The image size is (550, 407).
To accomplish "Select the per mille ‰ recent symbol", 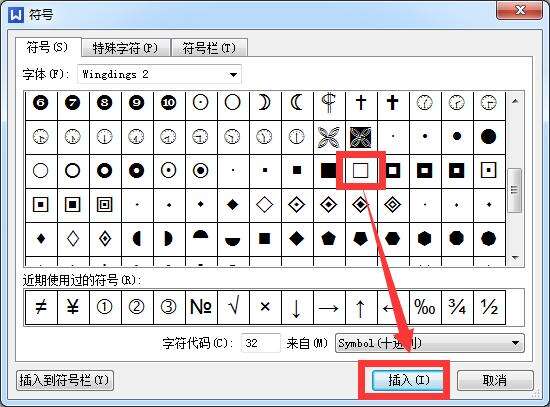I will (425, 307).
